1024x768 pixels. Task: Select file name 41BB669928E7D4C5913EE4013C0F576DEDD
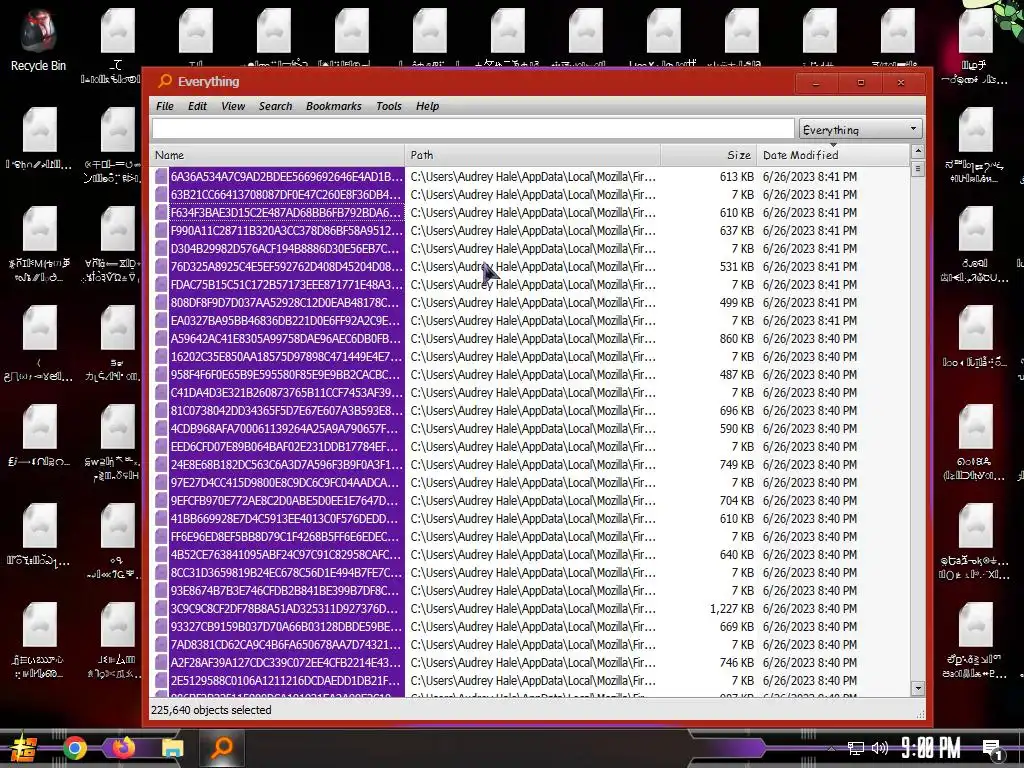point(287,519)
